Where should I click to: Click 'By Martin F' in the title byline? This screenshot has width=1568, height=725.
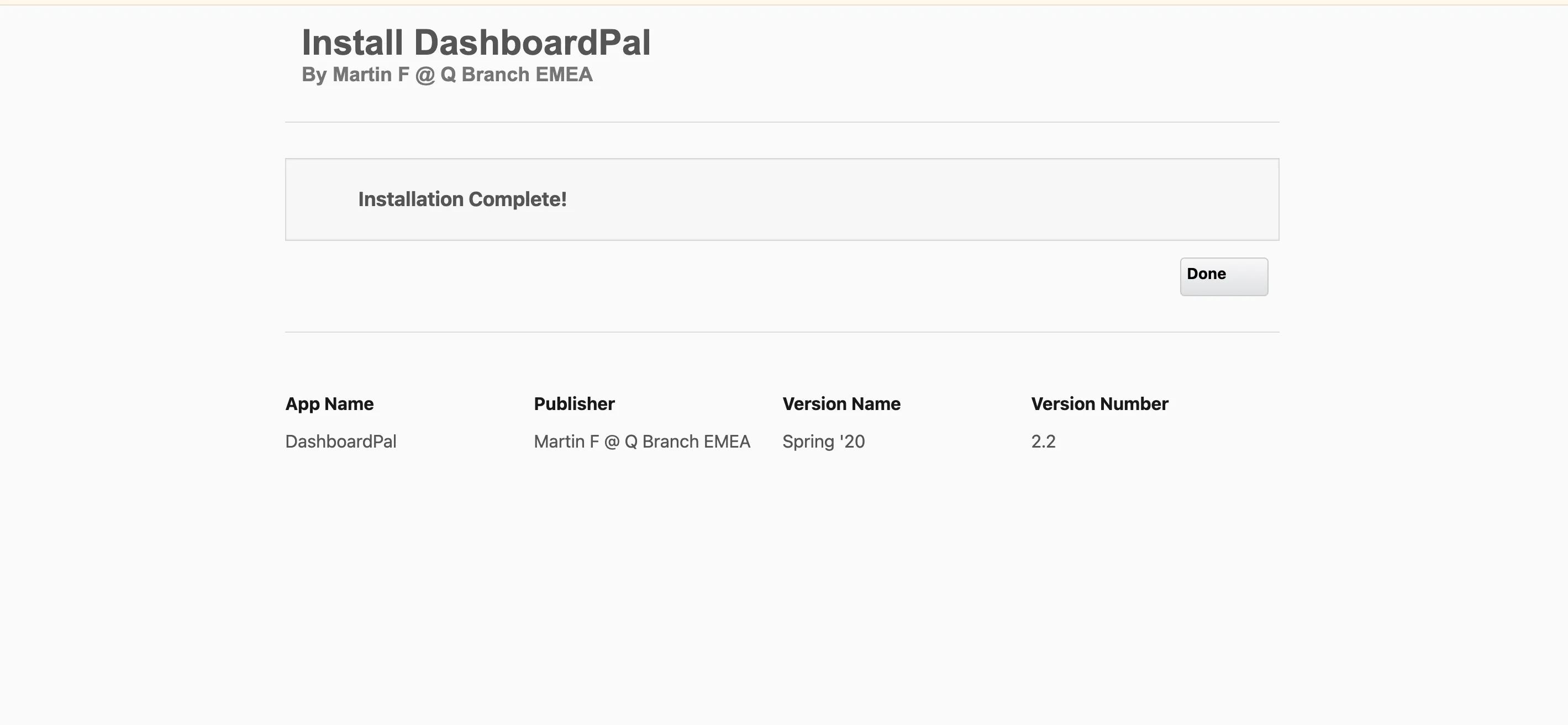tap(355, 74)
